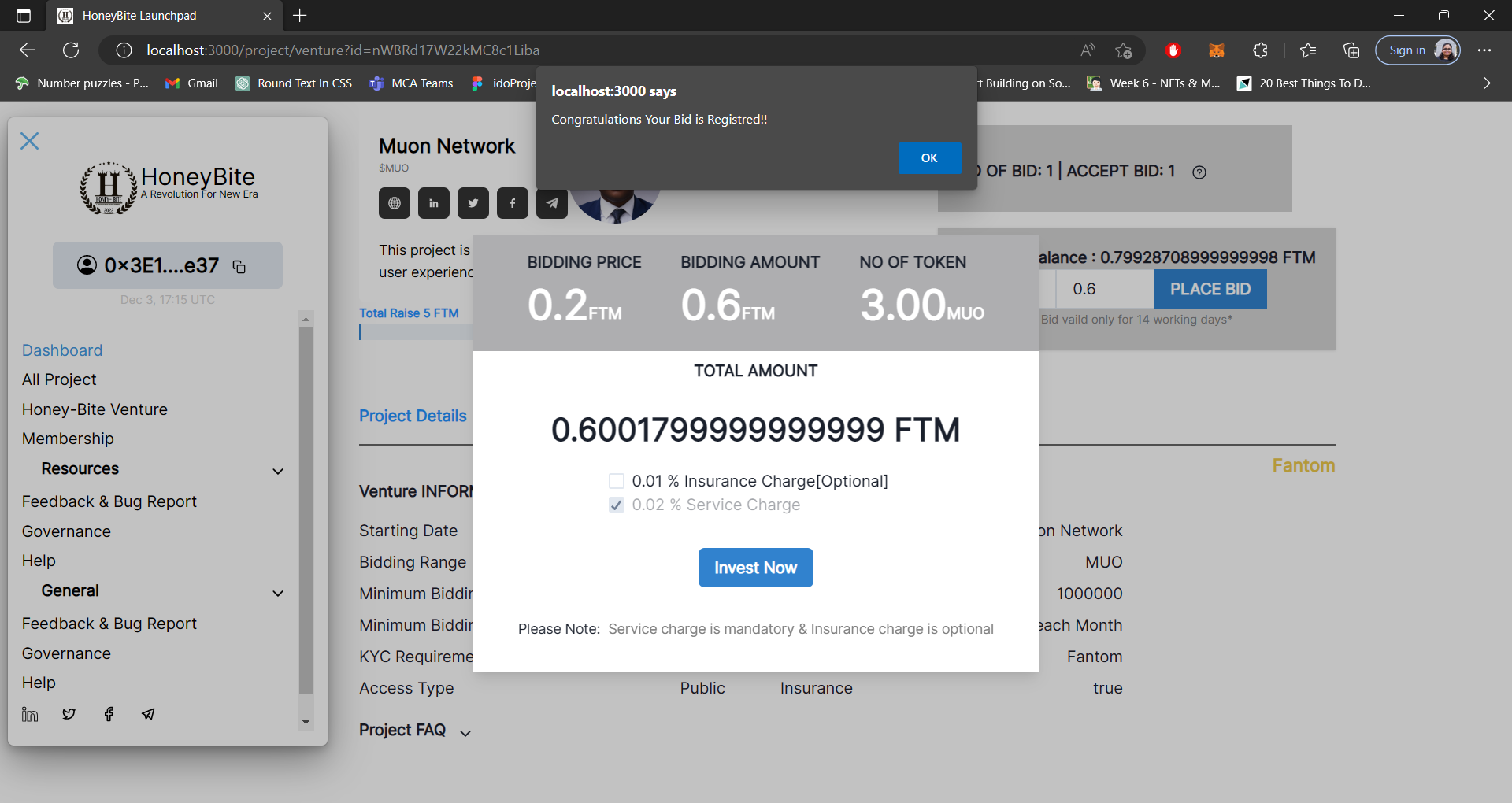Go back in browser history
Viewport: 1512px width, 803px height.
tap(28, 50)
